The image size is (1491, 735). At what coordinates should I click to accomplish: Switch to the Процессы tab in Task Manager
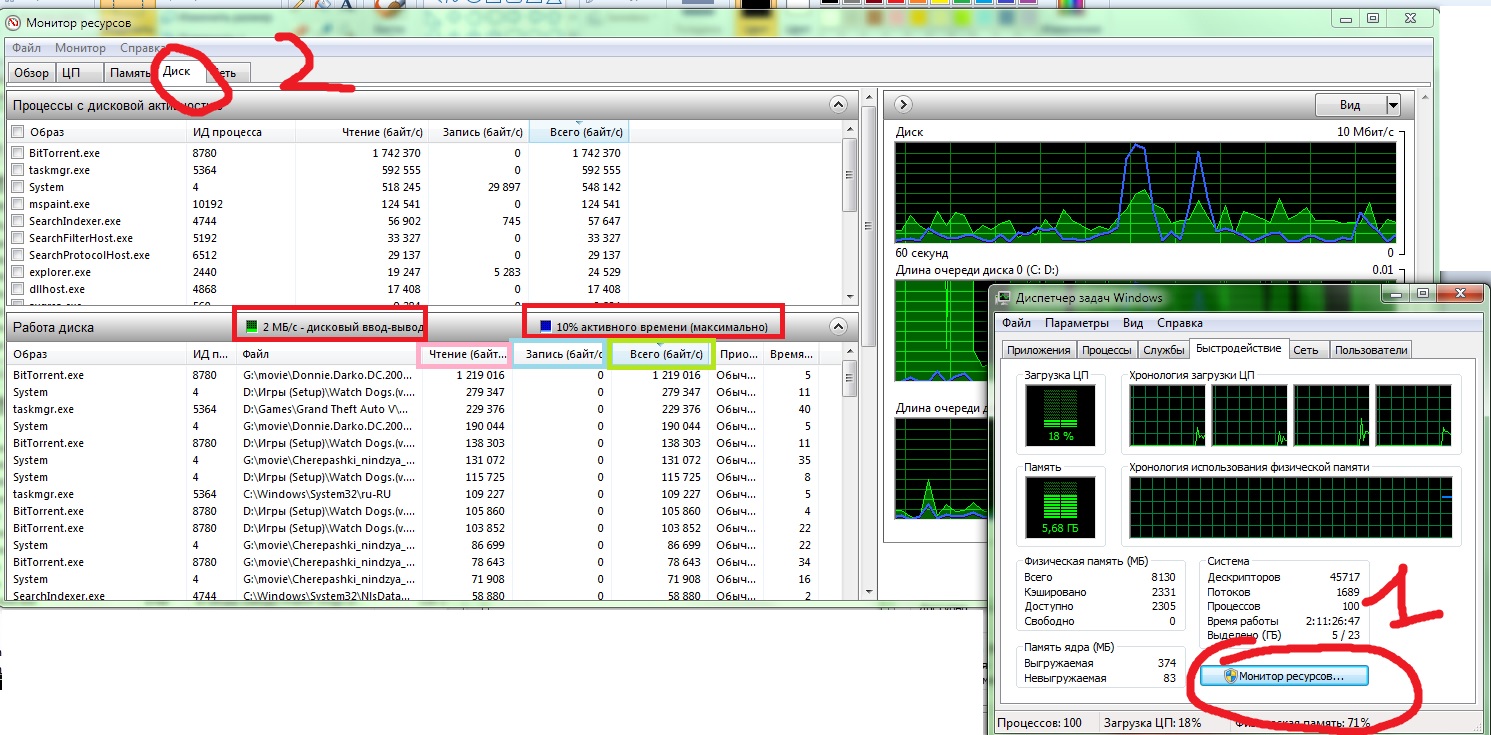pyautogui.click(x=1107, y=350)
